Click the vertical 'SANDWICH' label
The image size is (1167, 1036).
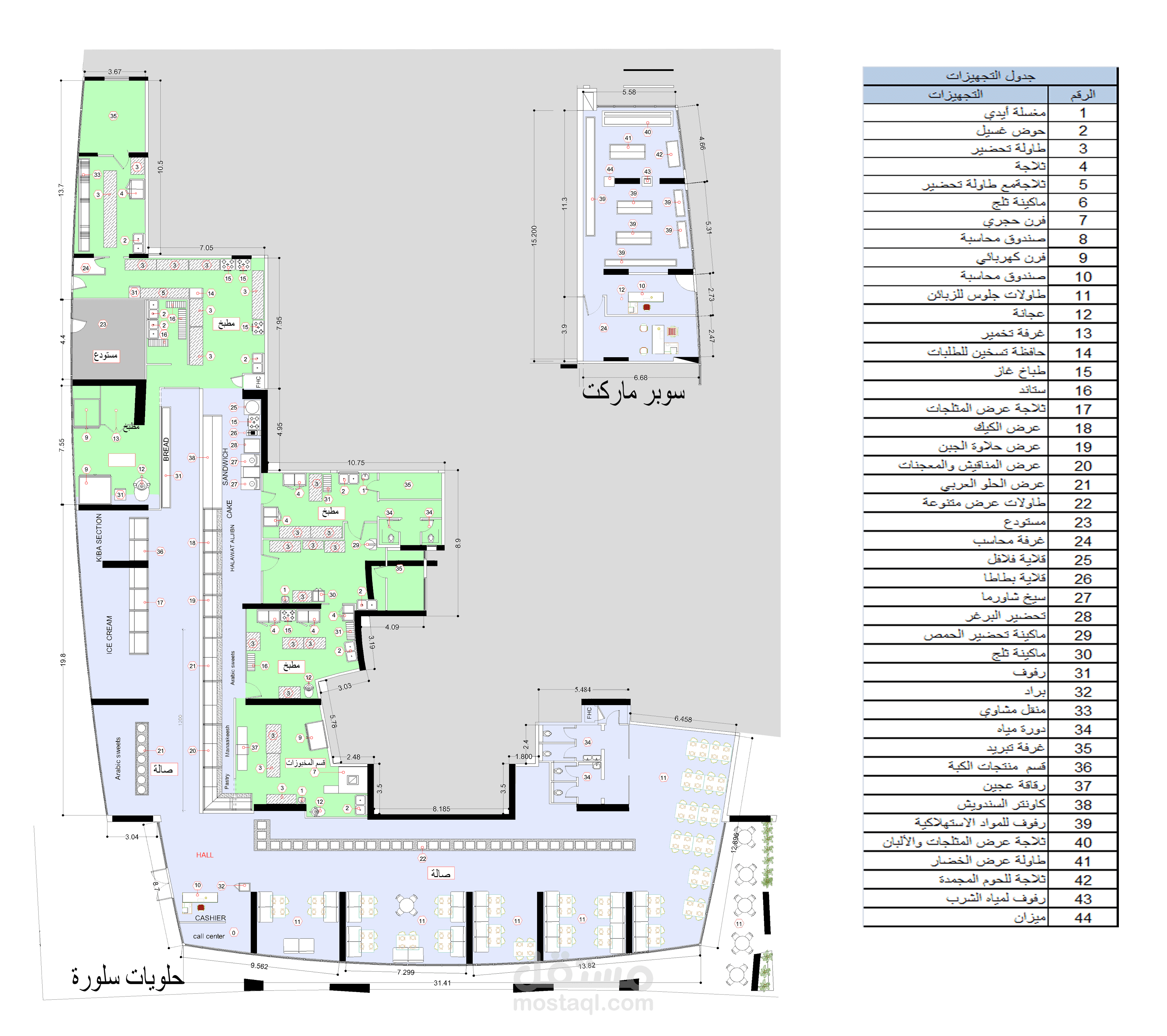[x=225, y=467]
